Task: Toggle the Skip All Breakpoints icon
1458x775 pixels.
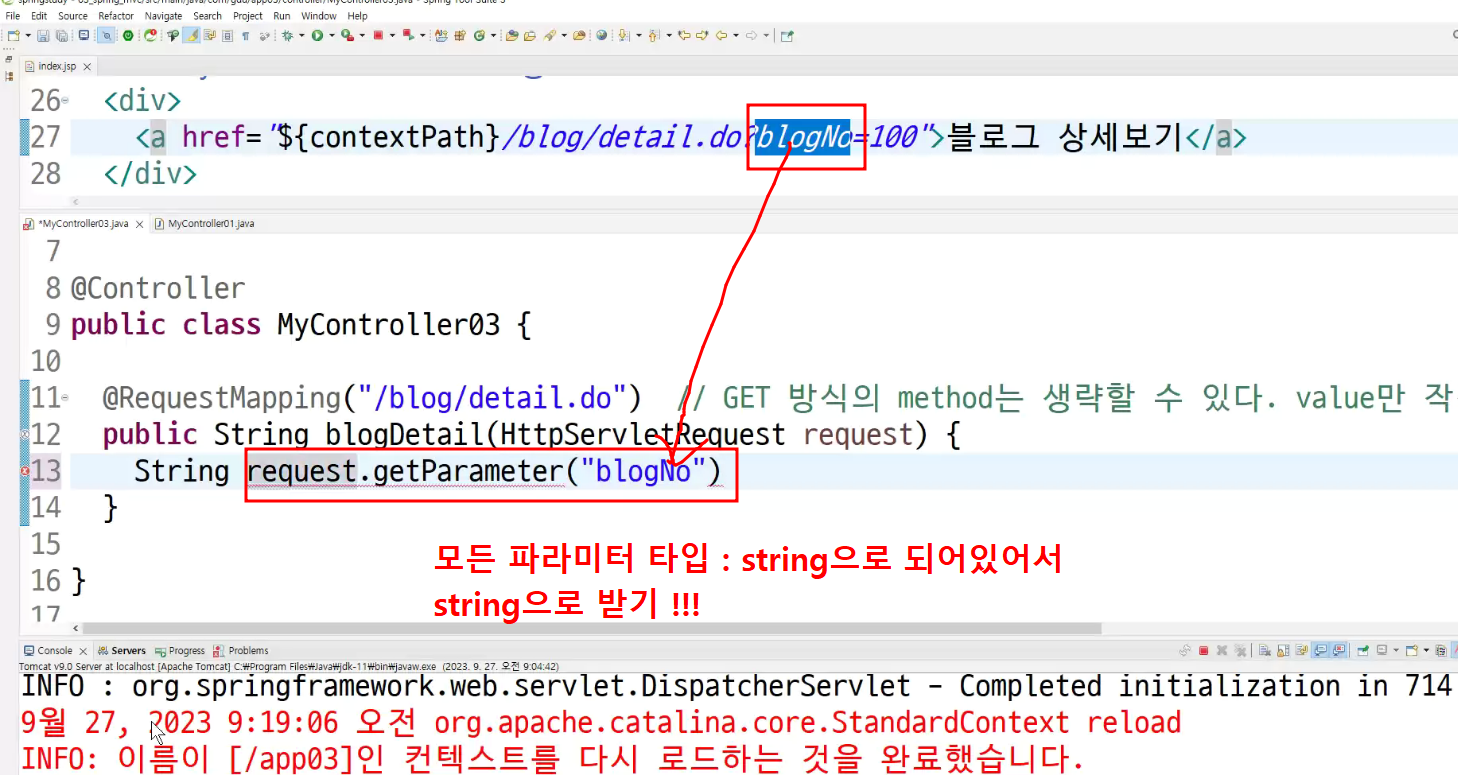Action: click(106, 35)
